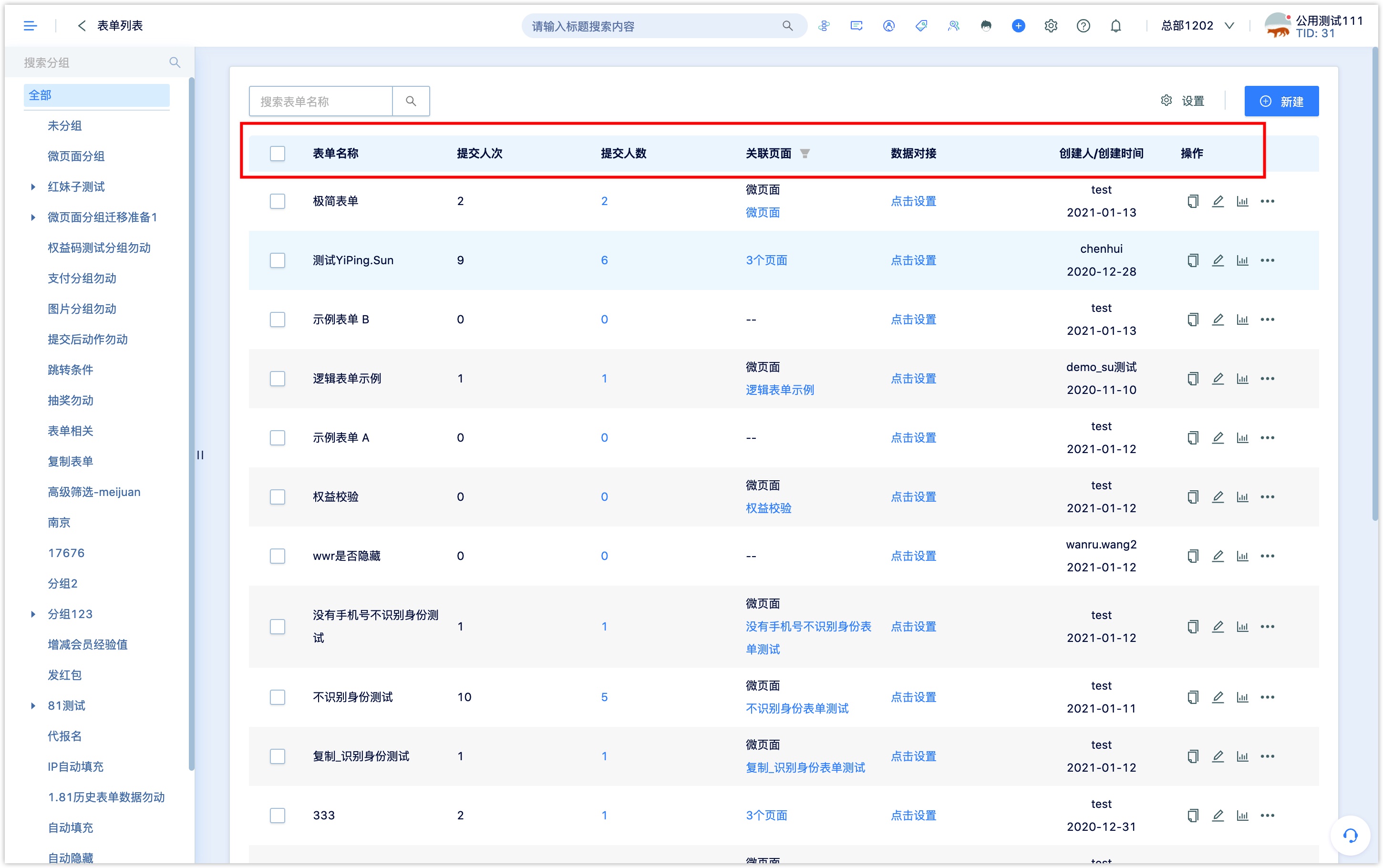Edit the 测试YiPing.Sun form
The height and width of the screenshot is (868, 1383).
1218,260
